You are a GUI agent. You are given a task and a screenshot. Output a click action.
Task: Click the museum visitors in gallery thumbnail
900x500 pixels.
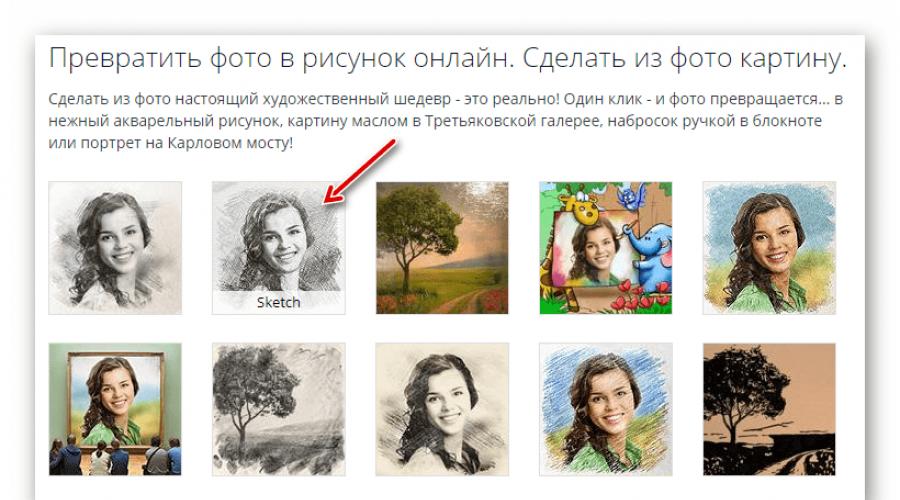tap(115, 456)
